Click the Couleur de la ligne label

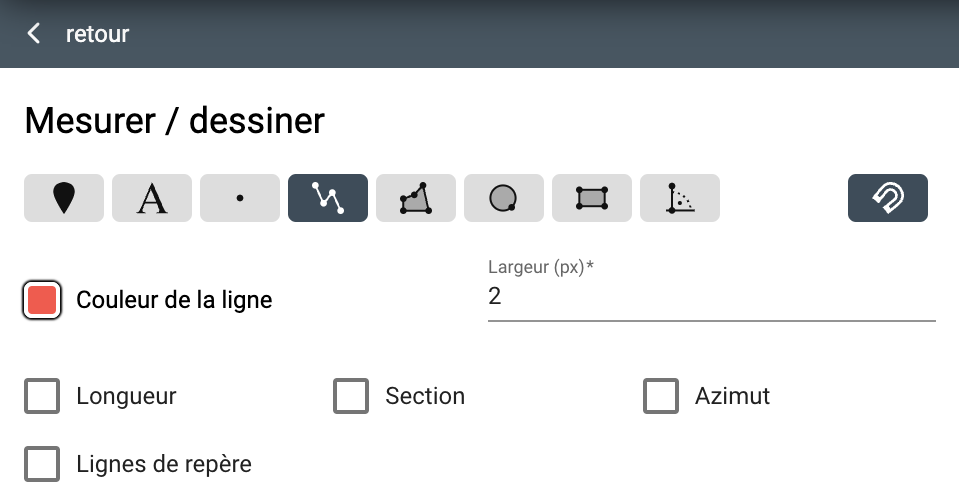point(174,300)
